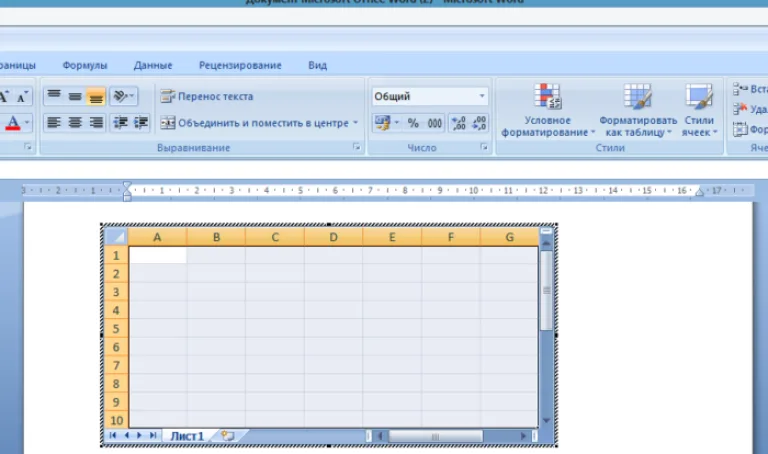Increase the decimal places
Screen dimensions: 768x454
point(458,123)
